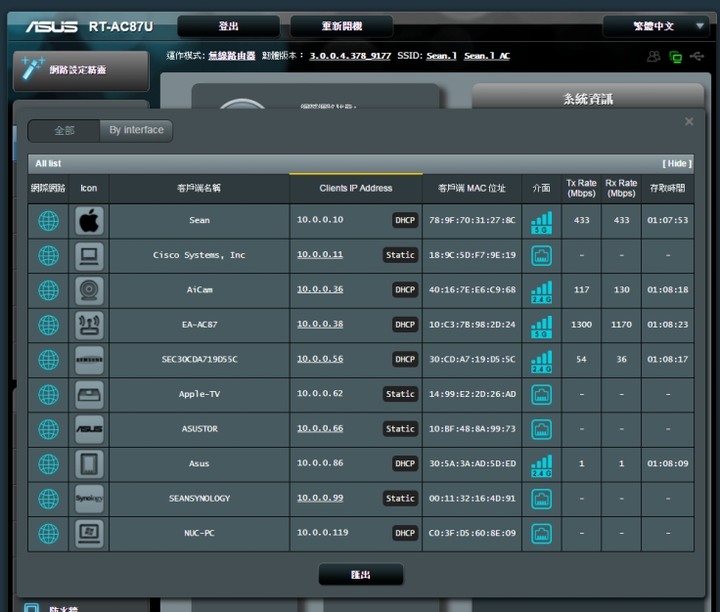The height and width of the screenshot is (612, 720).
Task: Sort by 介面 column header
Action: [541, 188]
